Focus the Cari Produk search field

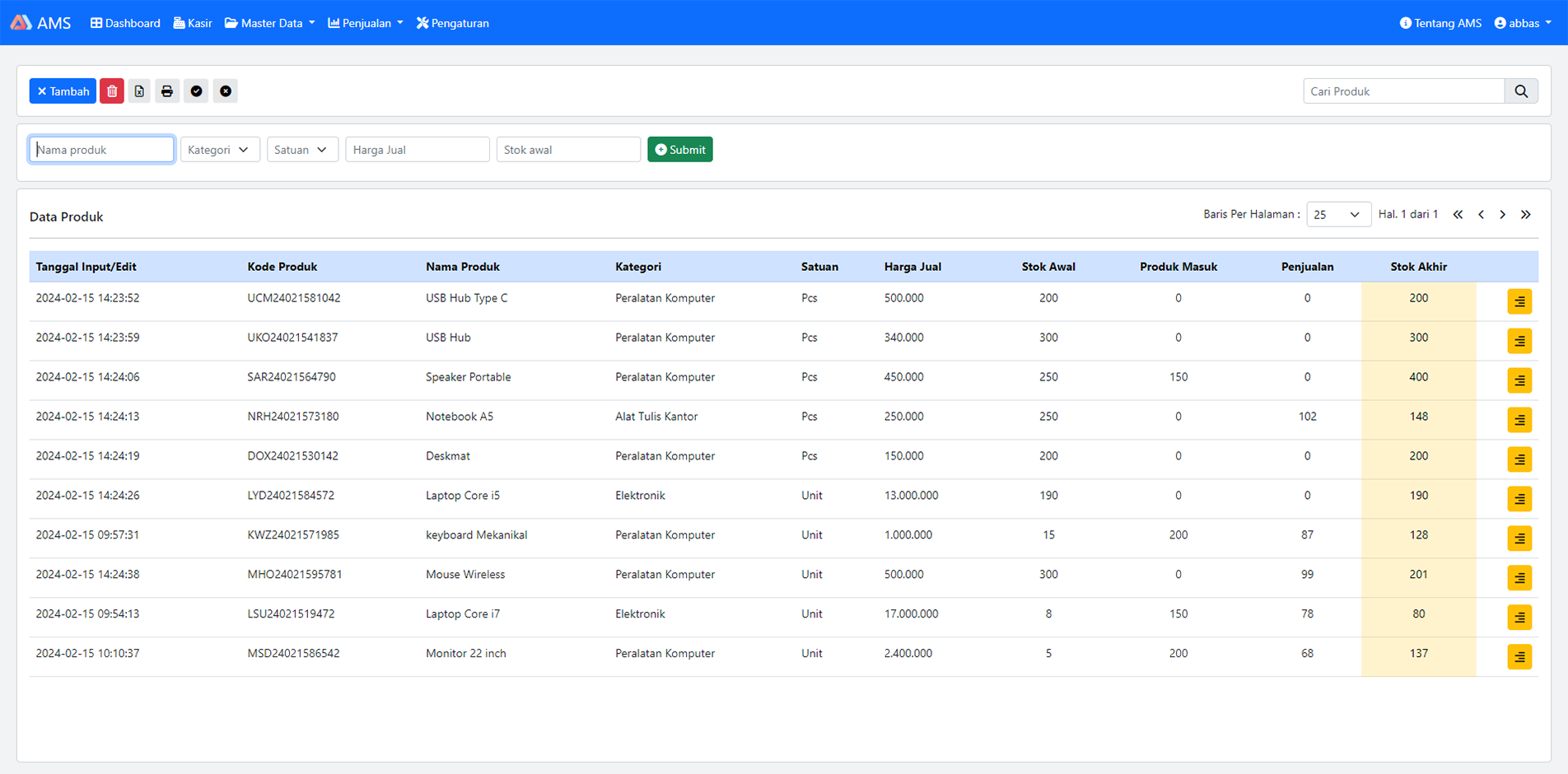pos(1404,91)
